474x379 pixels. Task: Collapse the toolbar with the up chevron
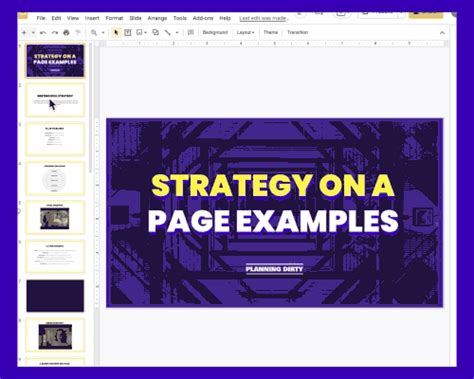coord(442,33)
